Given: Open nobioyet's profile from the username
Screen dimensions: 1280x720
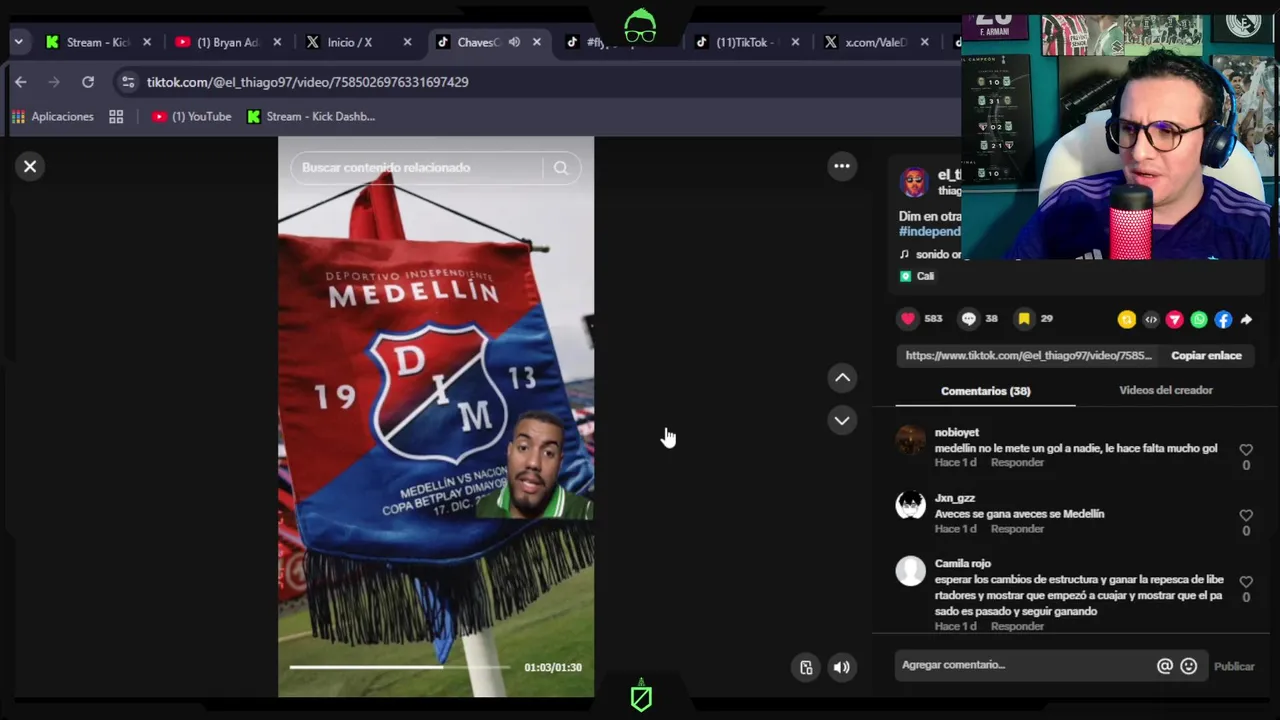Looking at the screenshot, I should 956,432.
